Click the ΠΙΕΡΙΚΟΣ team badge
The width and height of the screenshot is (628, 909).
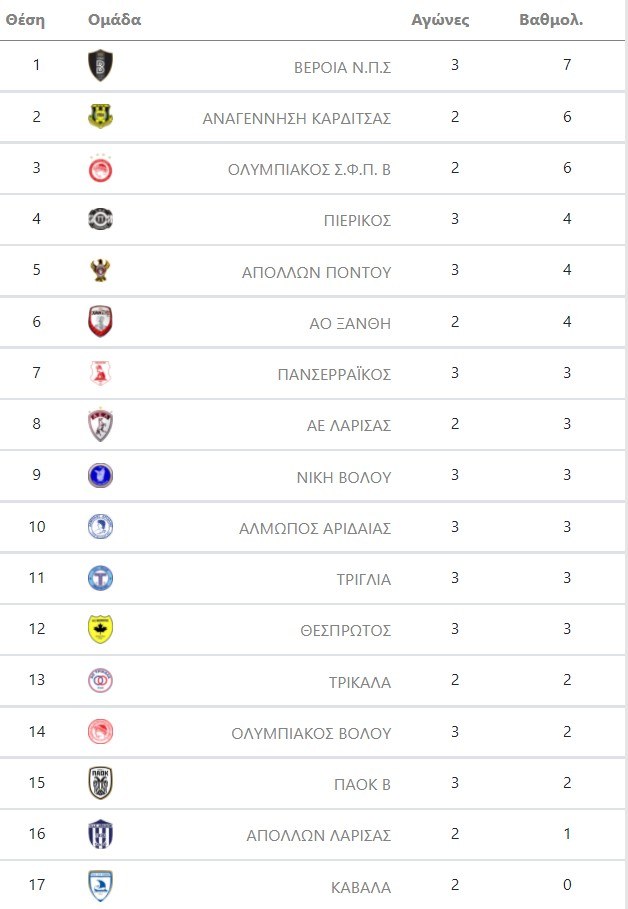coord(100,219)
